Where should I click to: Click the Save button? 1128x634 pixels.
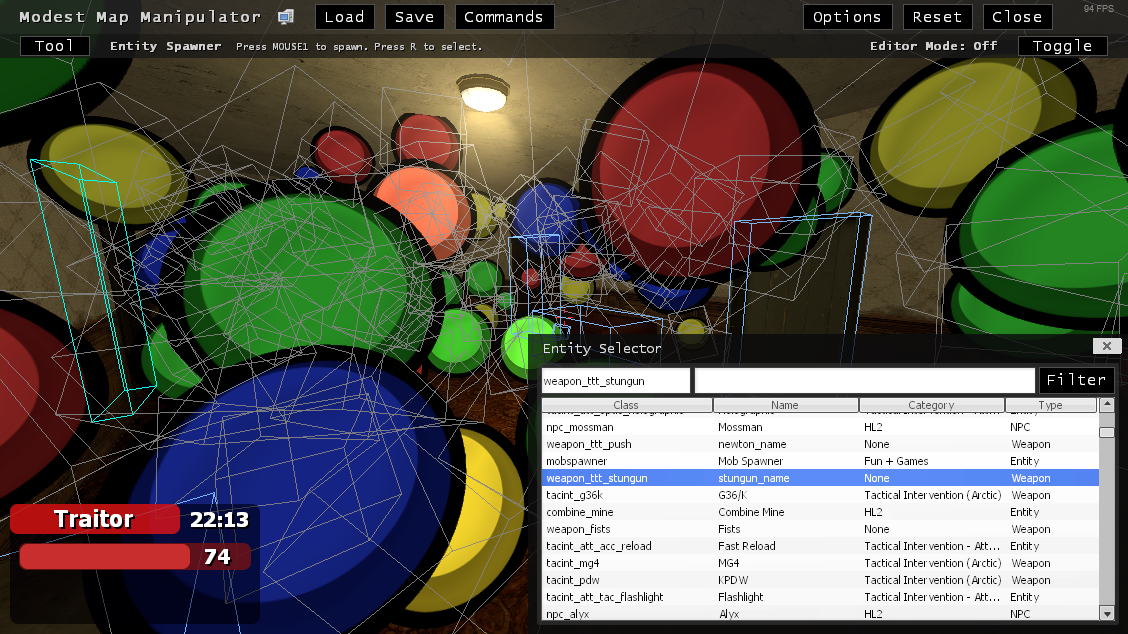pyautogui.click(x=414, y=17)
